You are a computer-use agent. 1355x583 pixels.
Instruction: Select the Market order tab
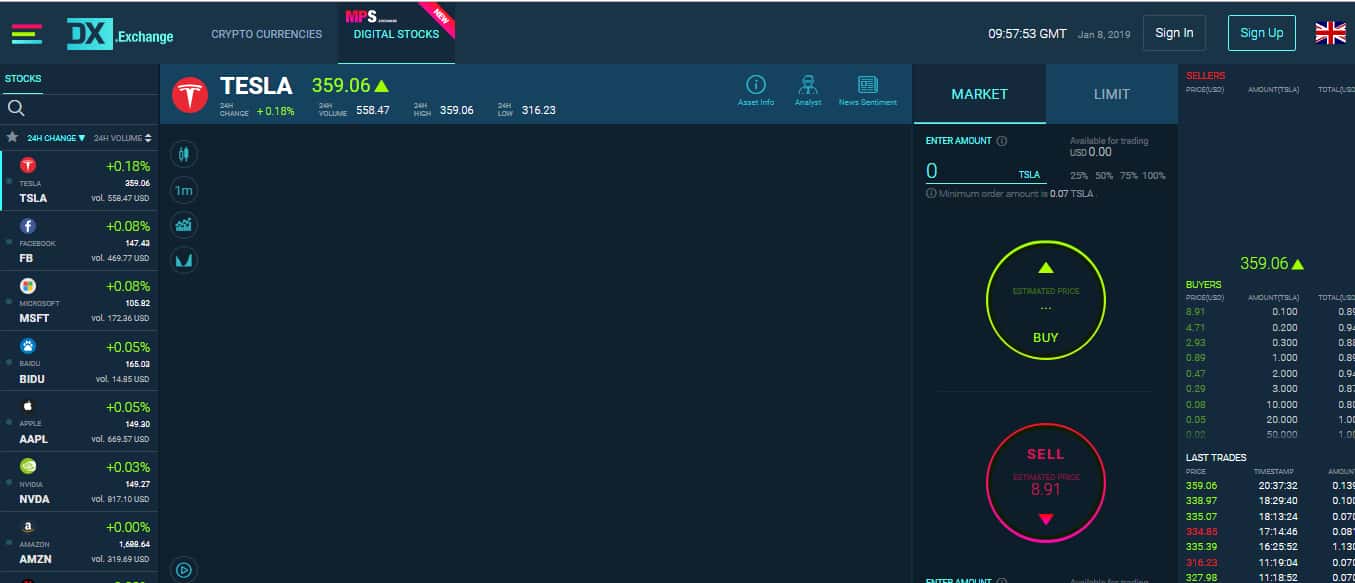979,94
